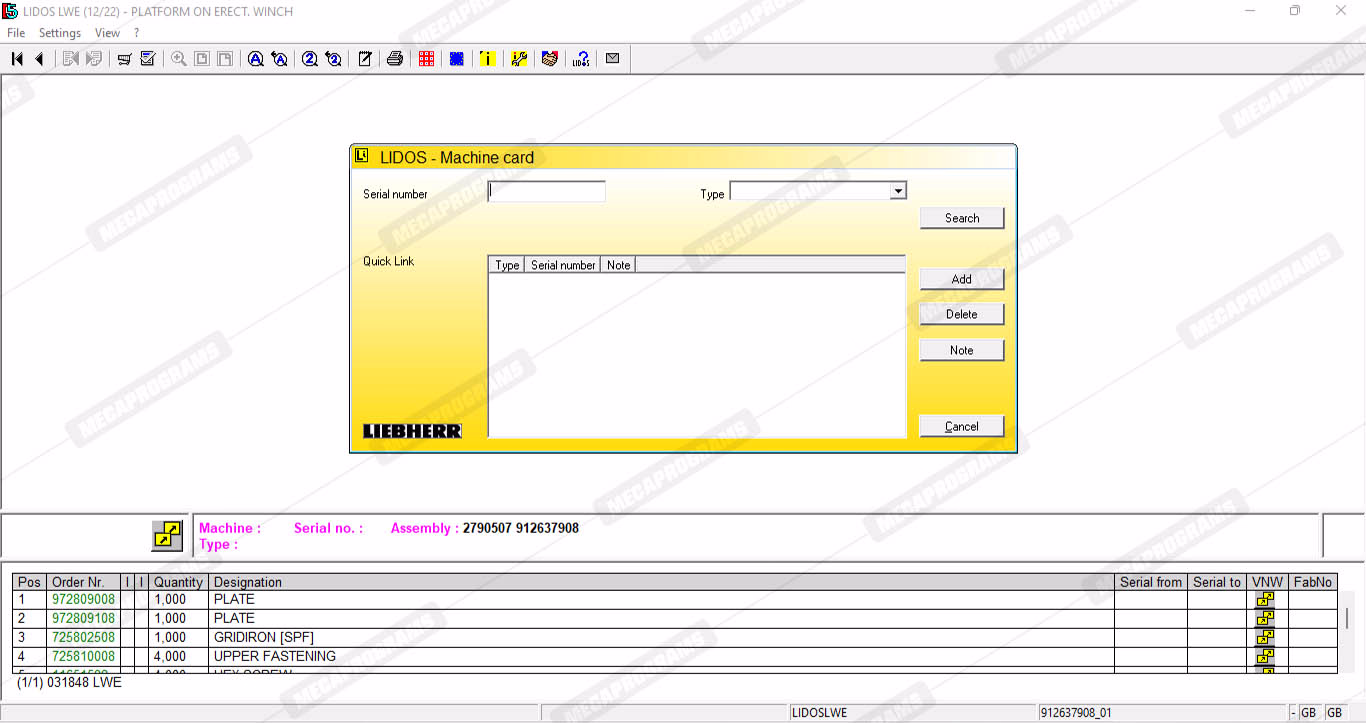Click the Note button
This screenshot has width=1366, height=723.
tap(962, 350)
